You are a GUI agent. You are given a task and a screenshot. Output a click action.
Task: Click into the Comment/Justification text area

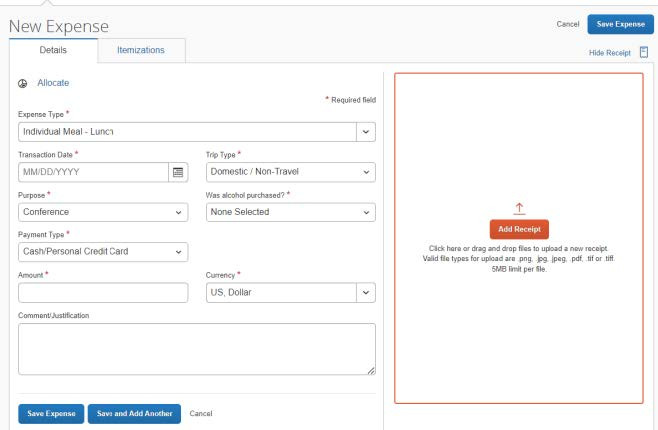point(196,349)
